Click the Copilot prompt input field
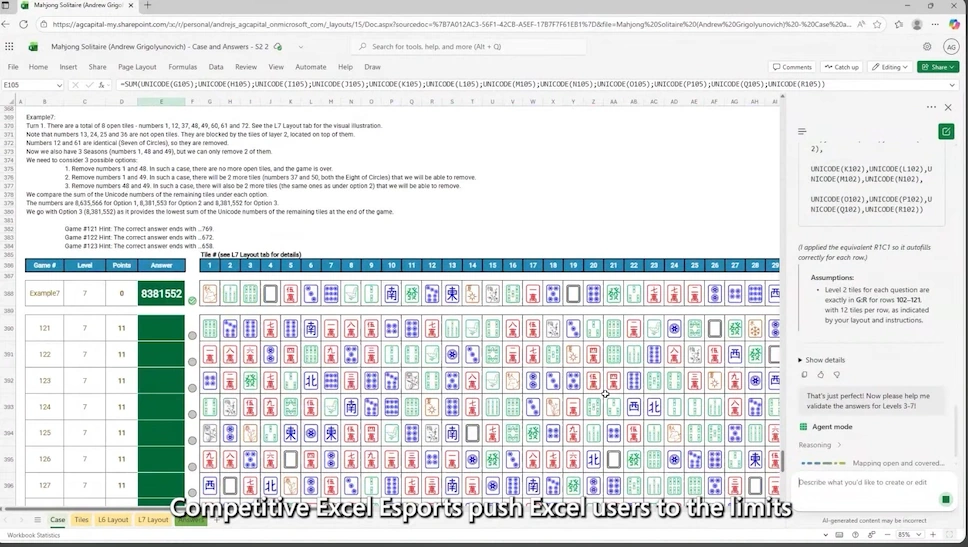 866,482
